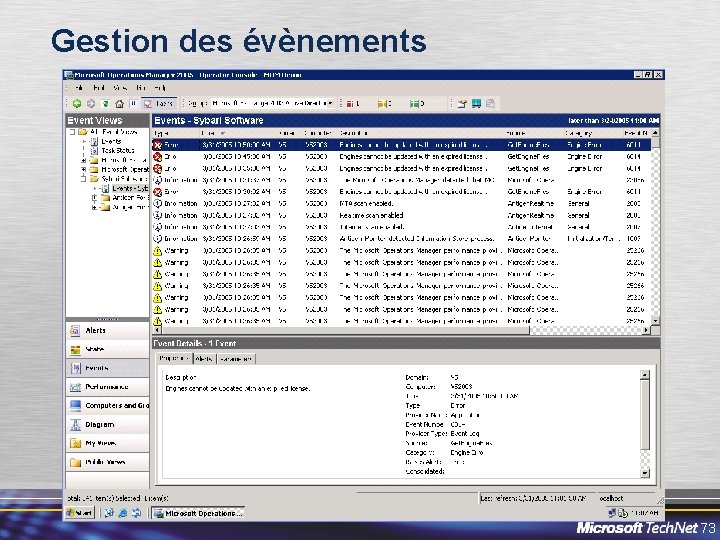
Task: Expand the Microsoft Operations folder node
Action: point(84,169)
